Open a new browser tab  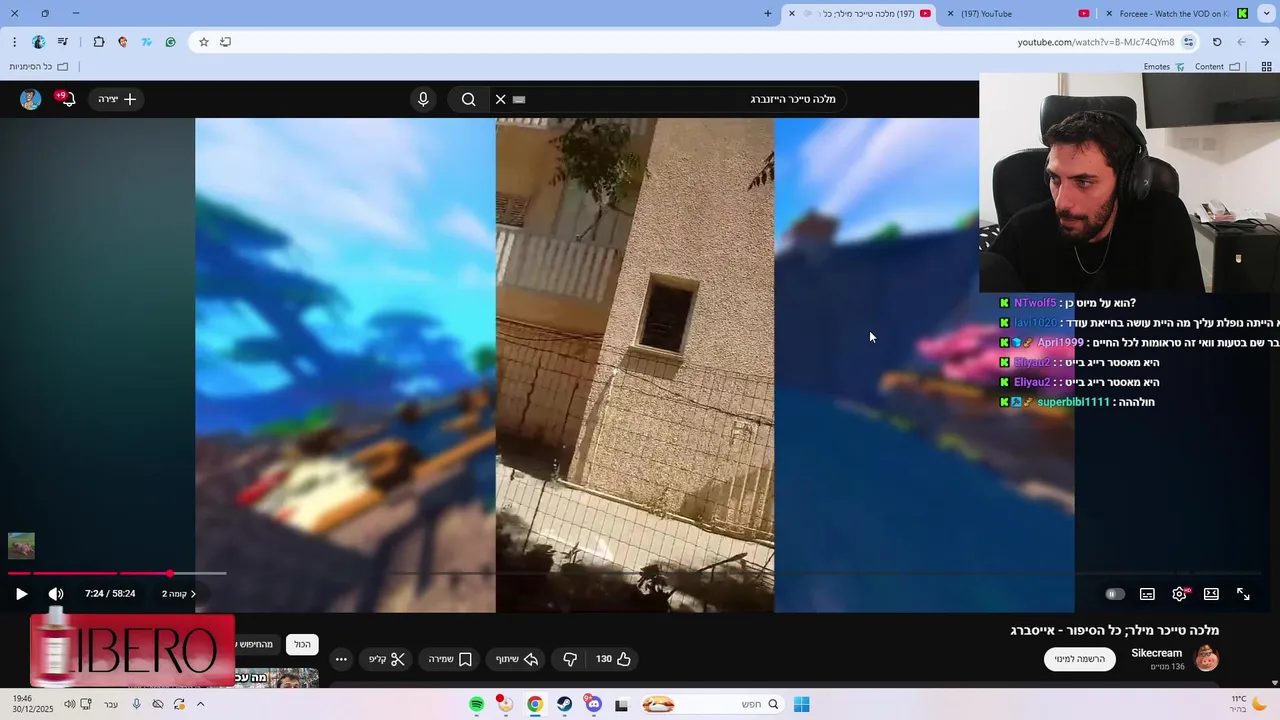point(768,14)
